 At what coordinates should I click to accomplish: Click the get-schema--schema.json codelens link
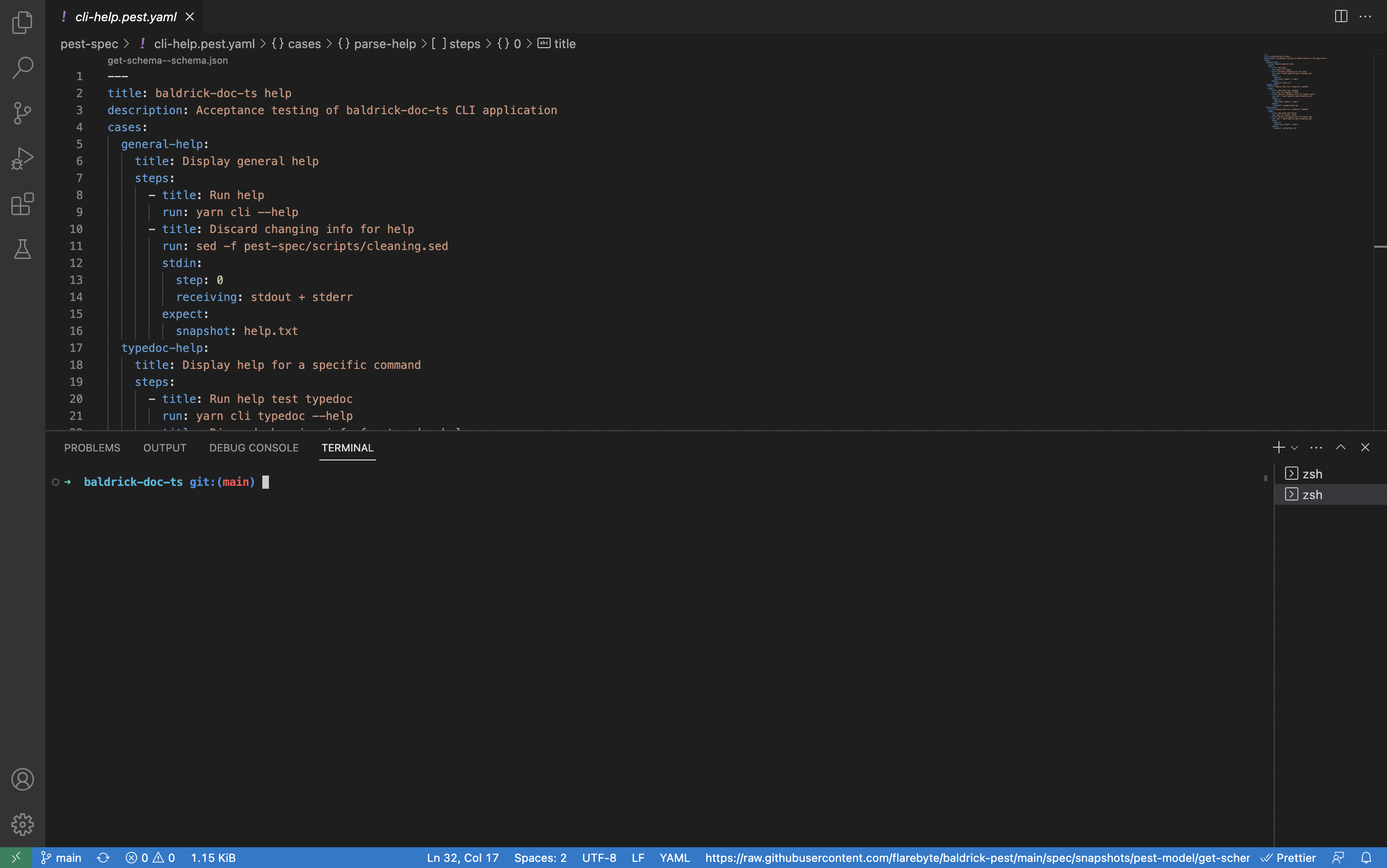coord(167,60)
